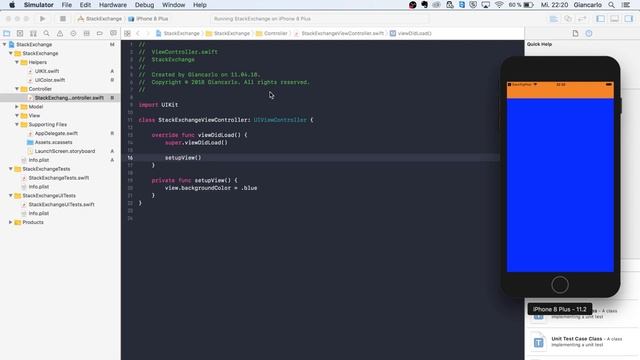
Task: Open the Debug menu
Action: 144,5
